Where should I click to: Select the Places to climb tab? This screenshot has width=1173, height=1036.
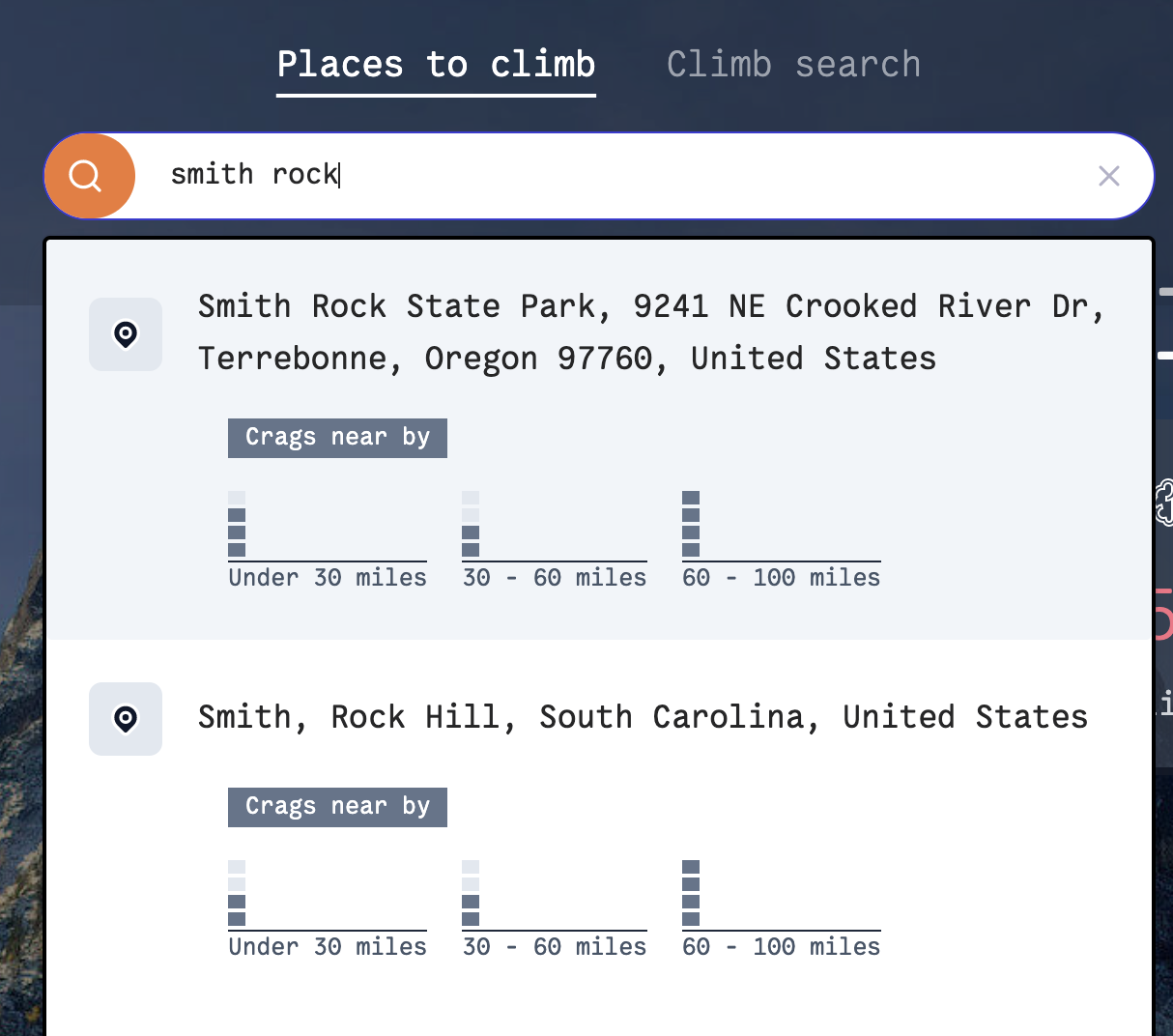click(435, 64)
